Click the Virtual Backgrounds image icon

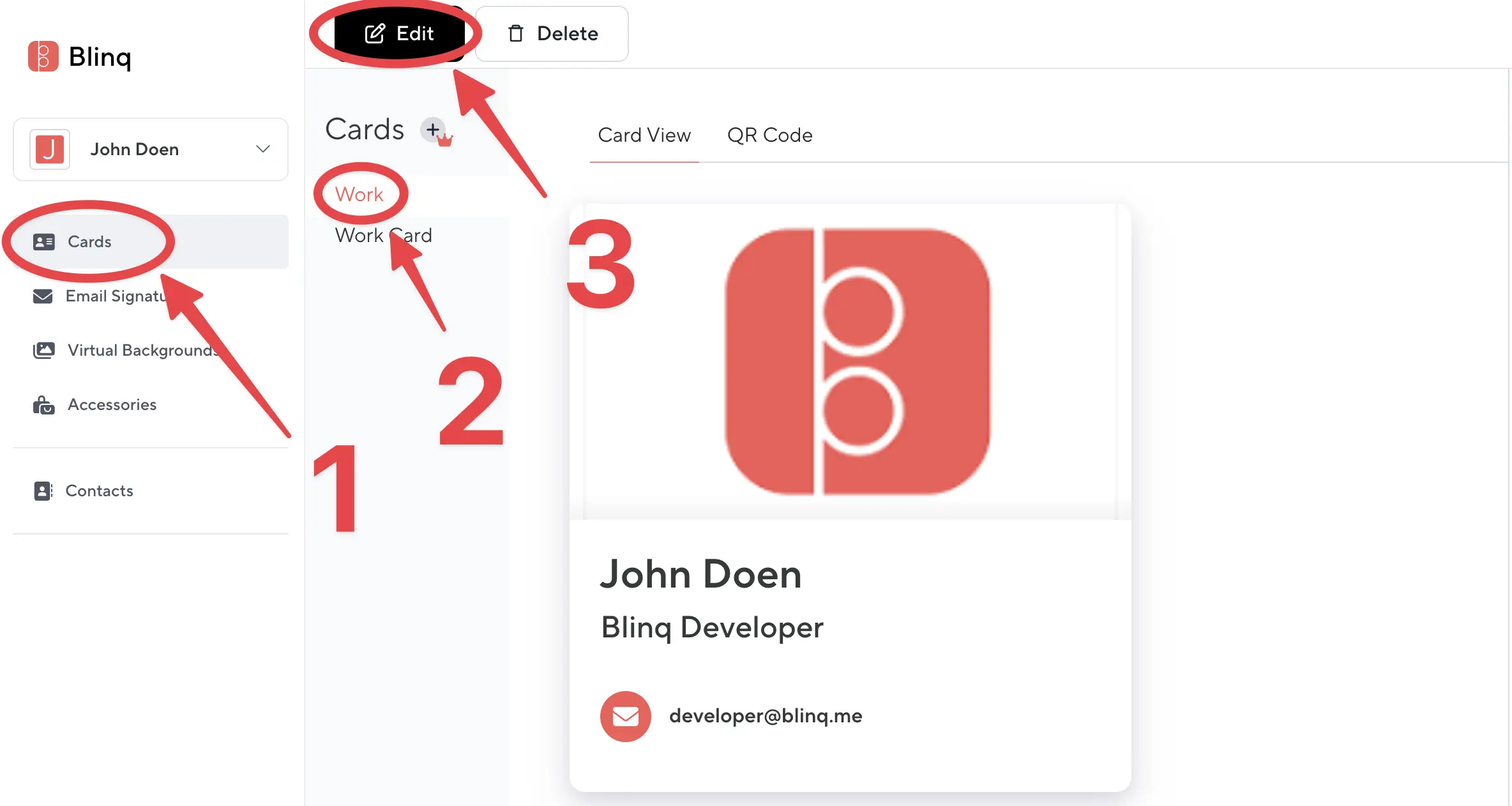point(43,350)
